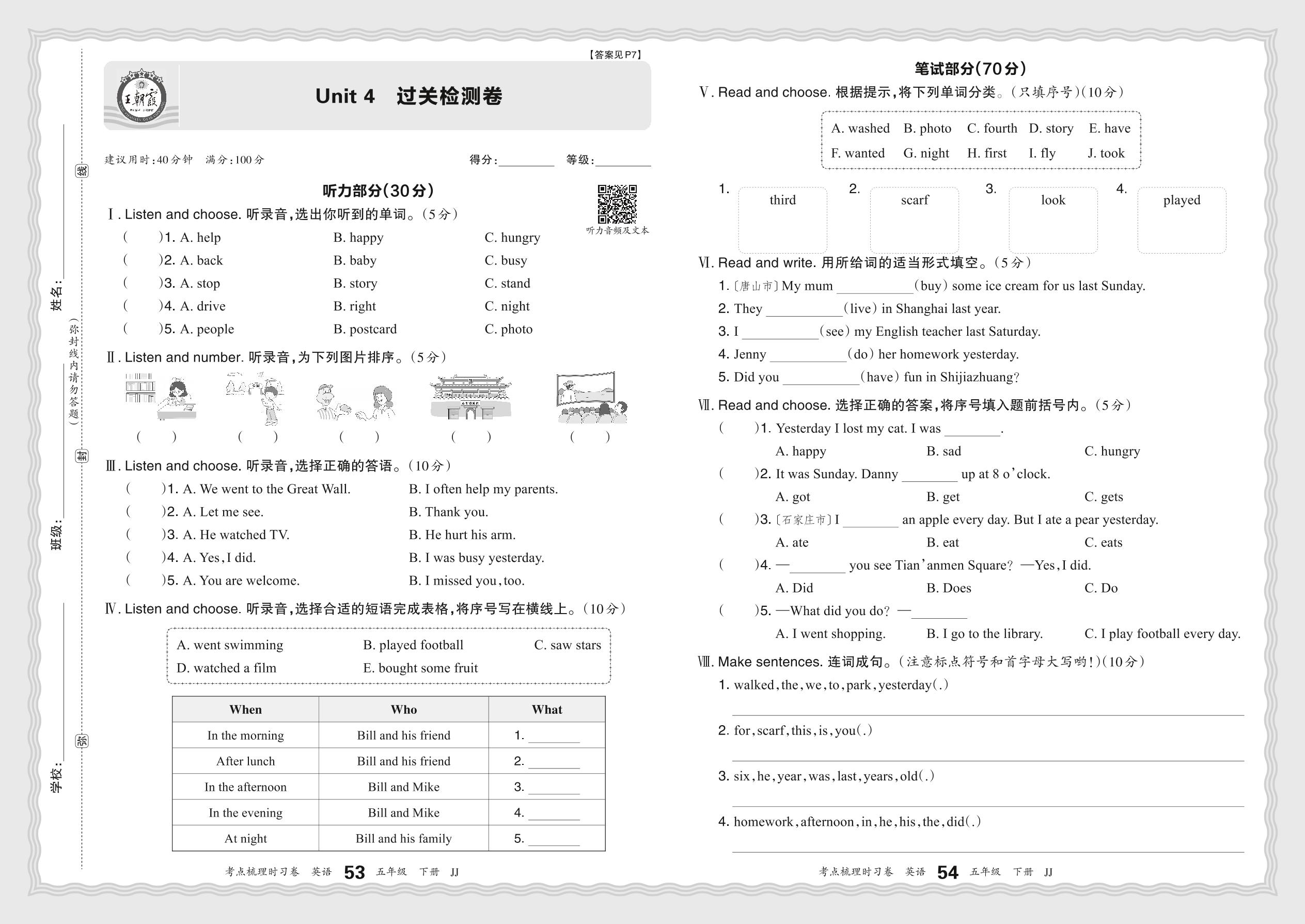The image size is (1305, 924).
Task: Click the QR code for listening audio
Action: (x=617, y=203)
